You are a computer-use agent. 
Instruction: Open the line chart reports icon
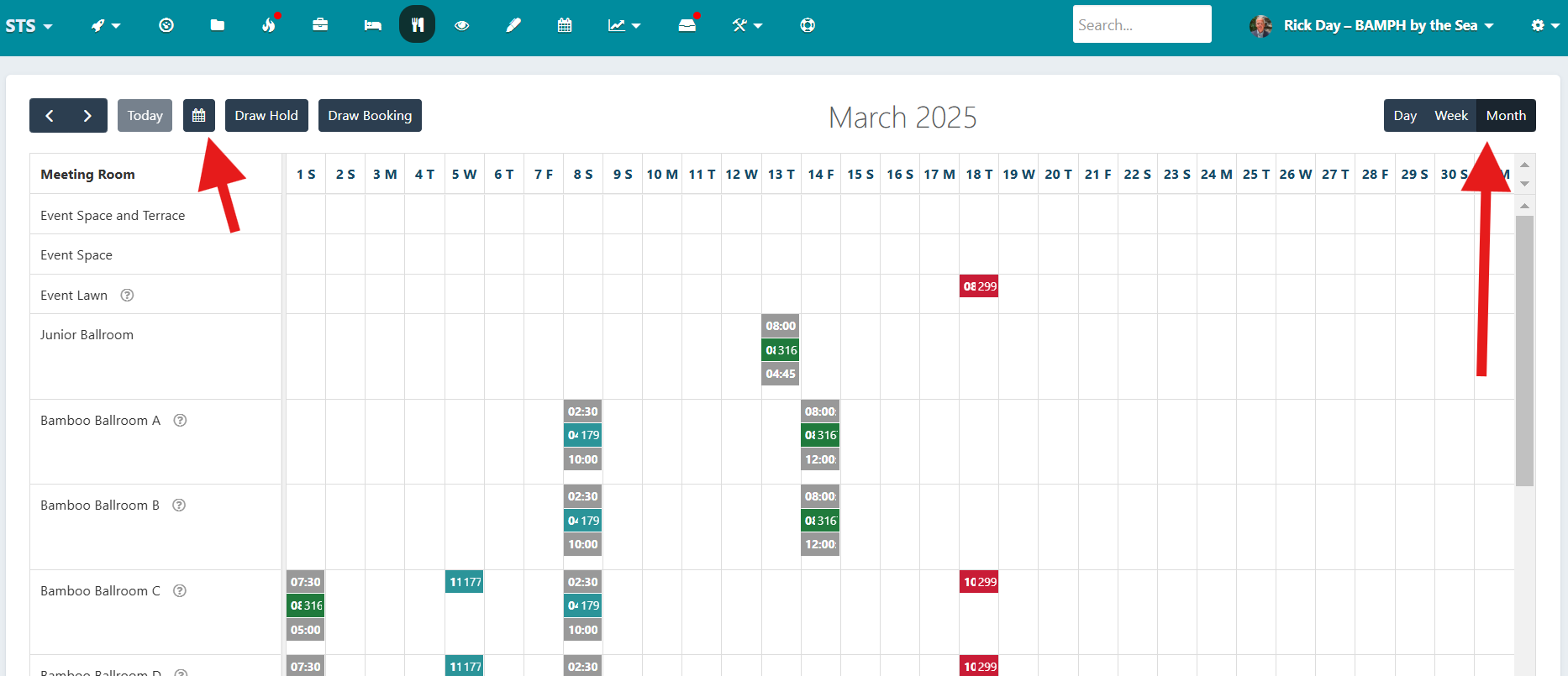624,25
